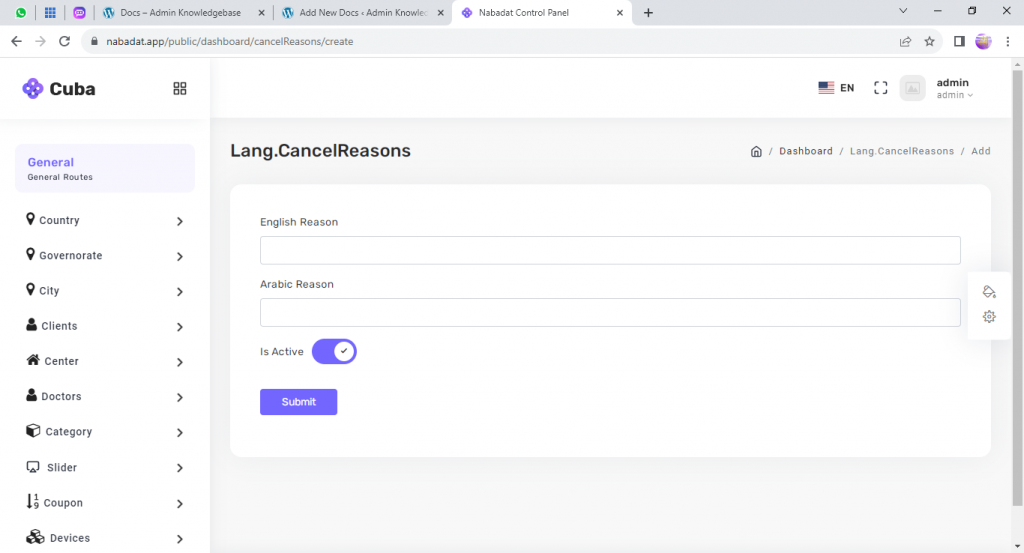This screenshot has width=1024, height=553.
Task: Click the sidebar grid toggle icon
Action: (180, 88)
